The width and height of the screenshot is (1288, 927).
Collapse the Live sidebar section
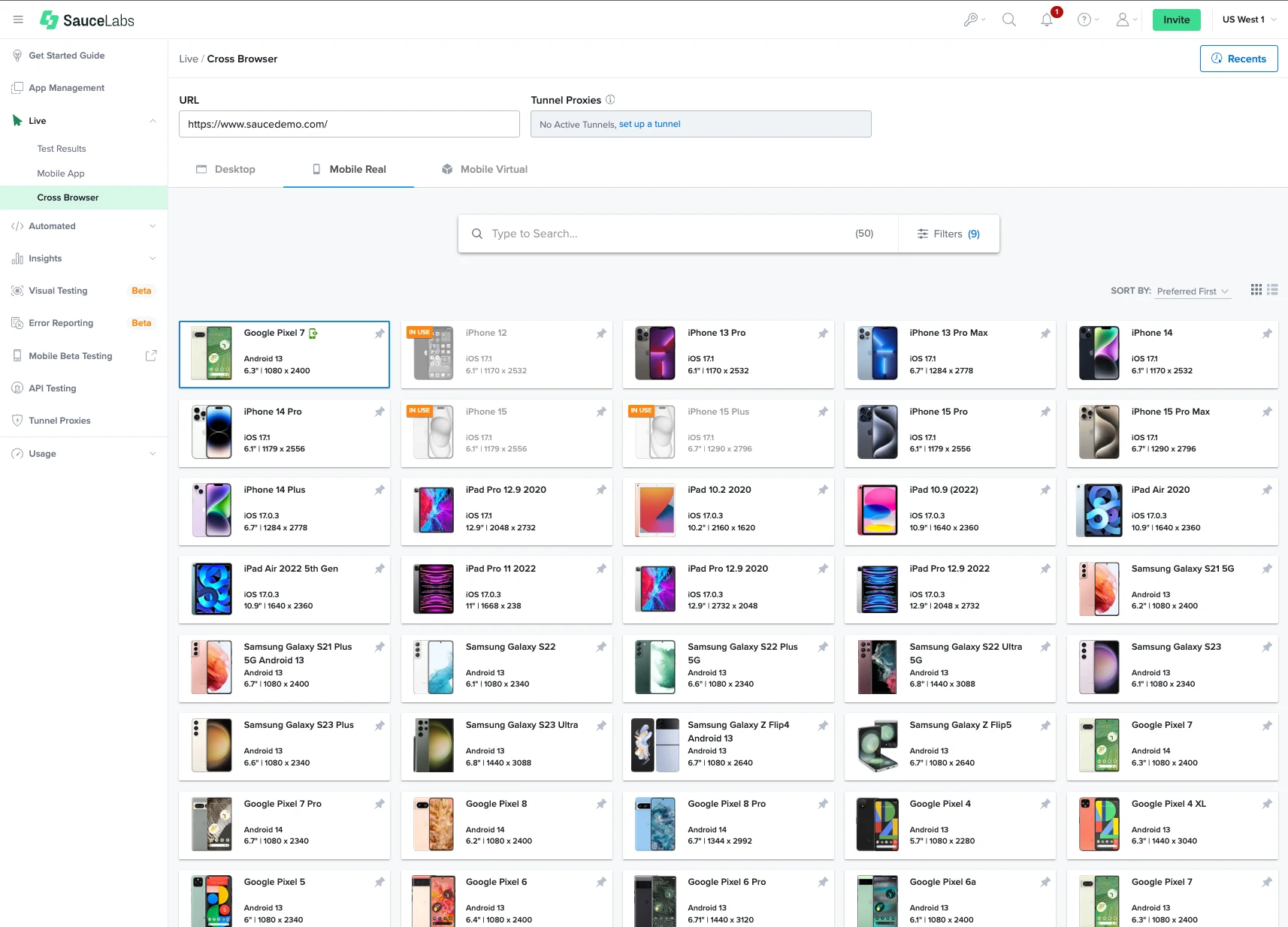click(x=153, y=121)
